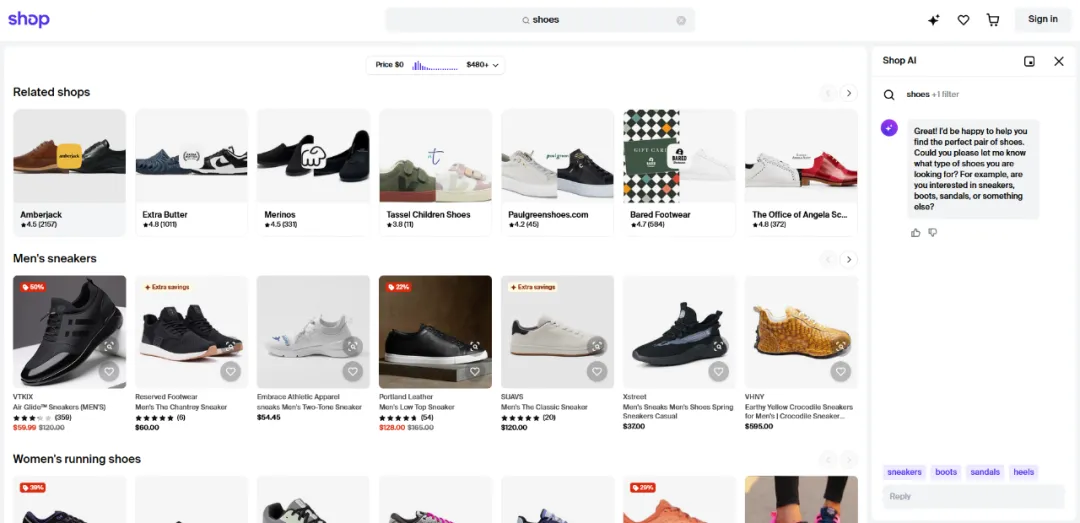Screen dimensions: 1080x523
Task: Click the 50% discount badge on VTKIX
Action: click(32, 287)
